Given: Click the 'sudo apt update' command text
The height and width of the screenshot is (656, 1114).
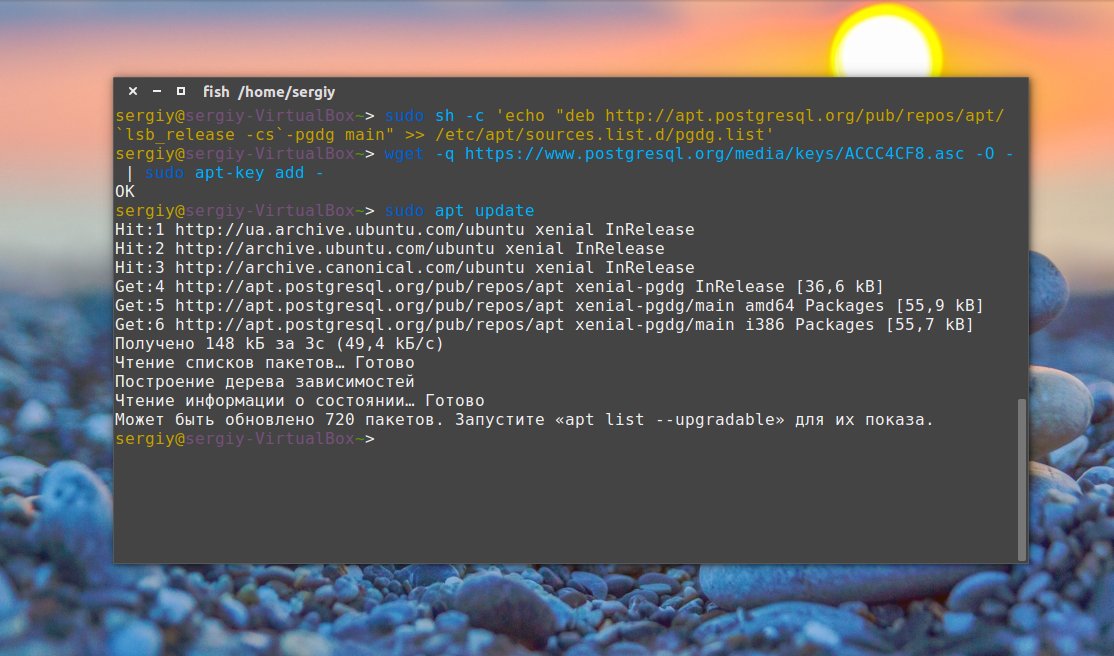Looking at the screenshot, I should point(459,211).
